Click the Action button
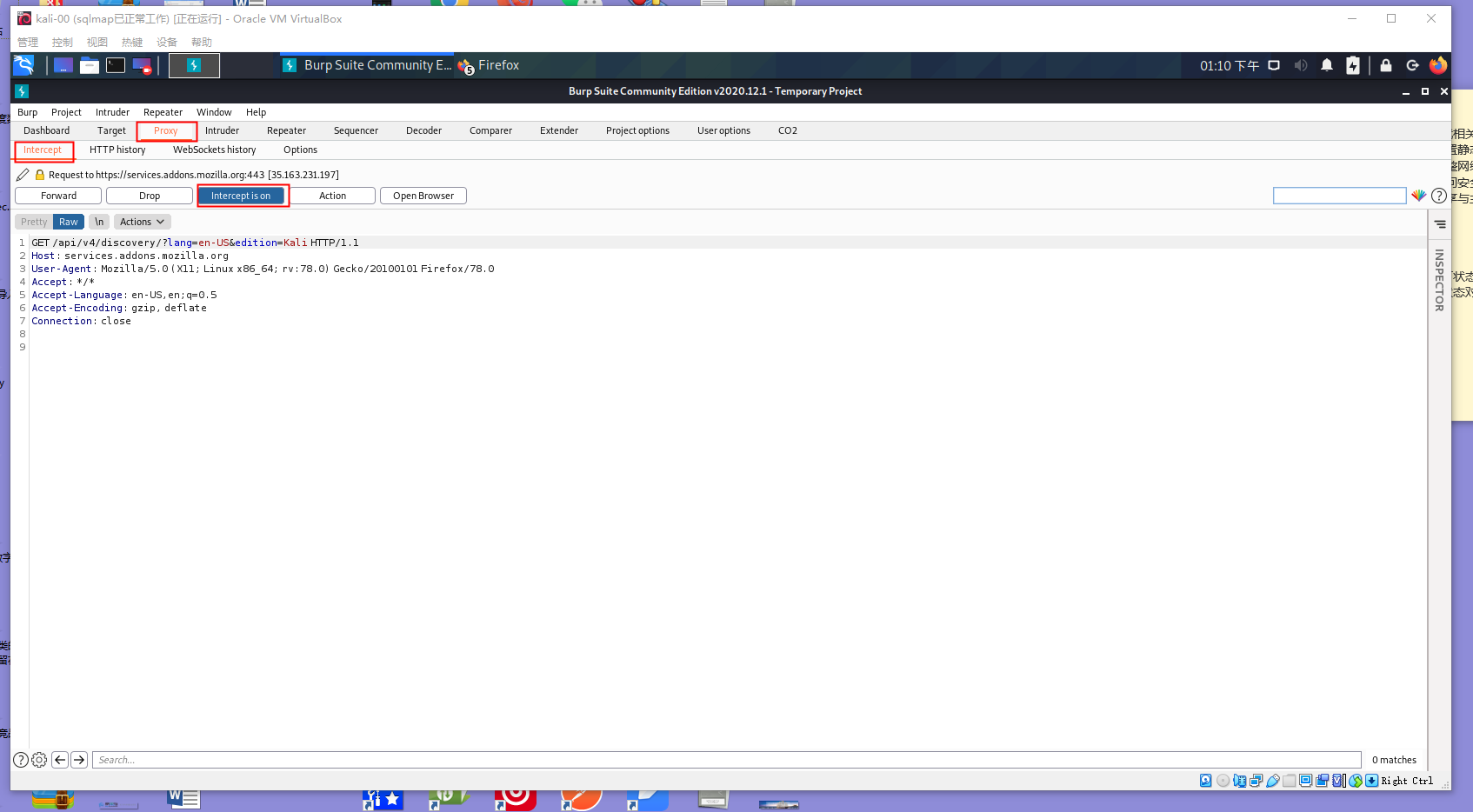1473x812 pixels. (332, 196)
